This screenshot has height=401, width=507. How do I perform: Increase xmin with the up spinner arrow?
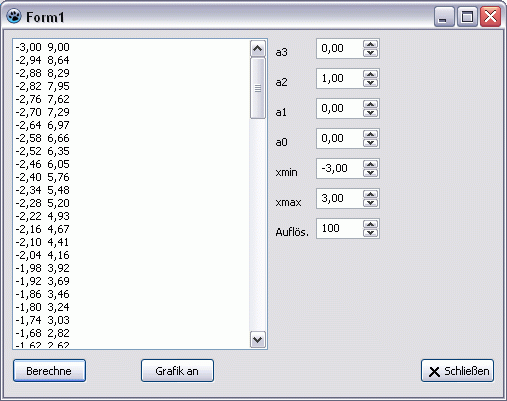(370, 164)
